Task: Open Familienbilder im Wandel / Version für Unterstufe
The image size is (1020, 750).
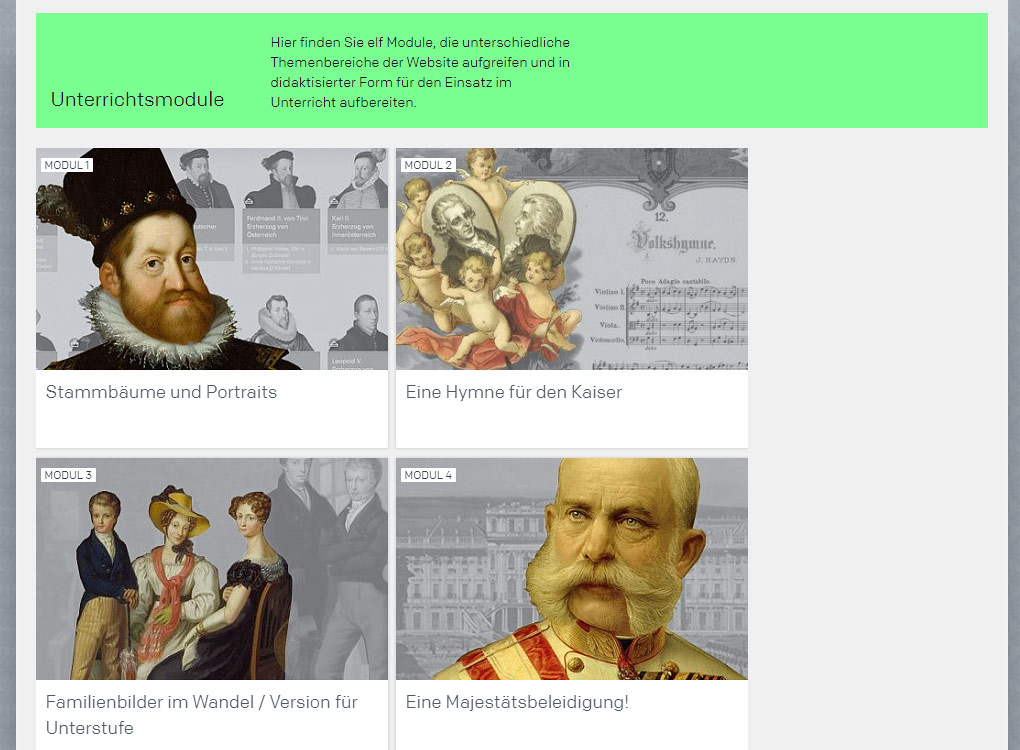Action: point(202,715)
